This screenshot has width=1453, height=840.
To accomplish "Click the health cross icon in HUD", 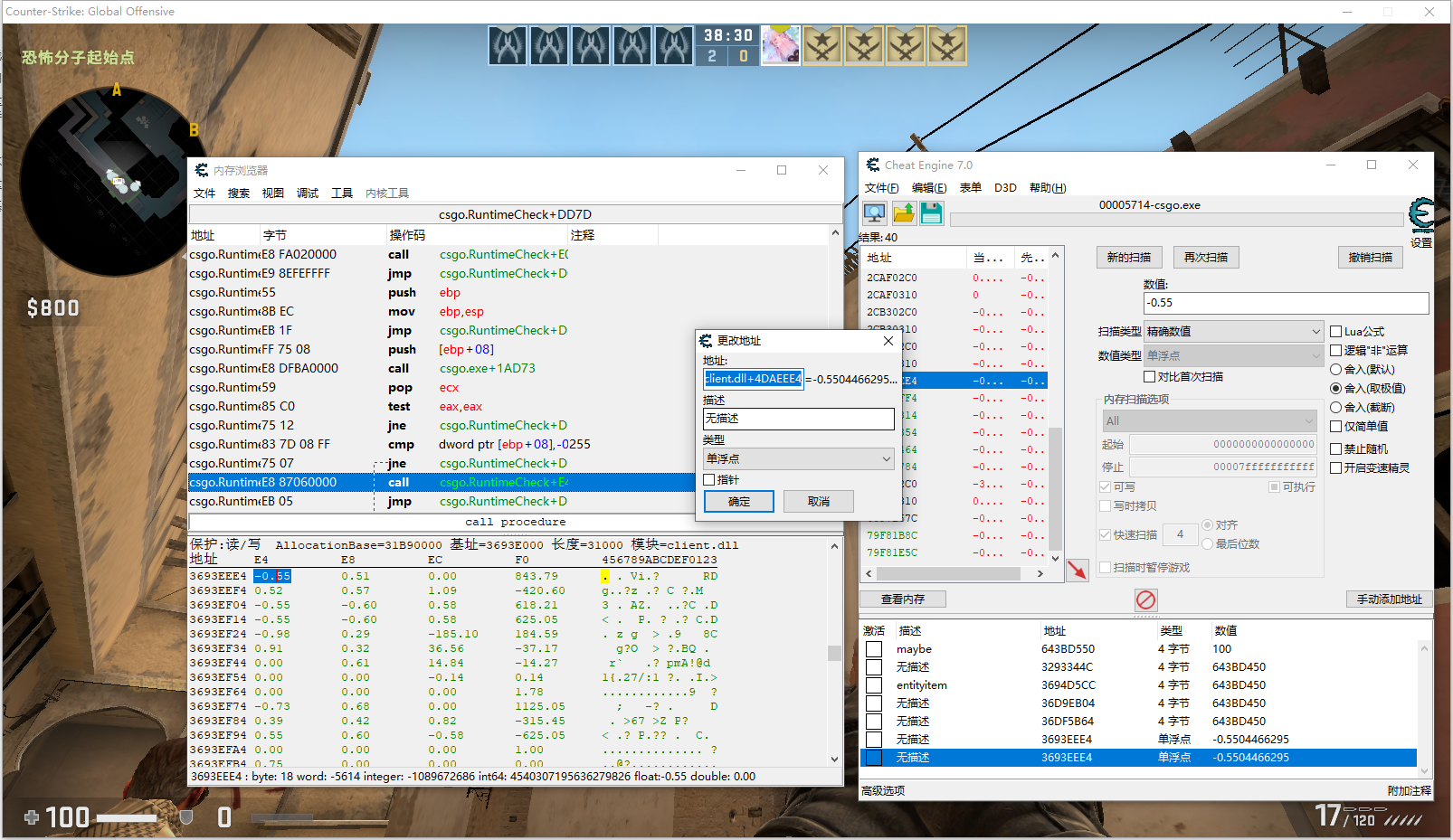I will click(x=32, y=817).
